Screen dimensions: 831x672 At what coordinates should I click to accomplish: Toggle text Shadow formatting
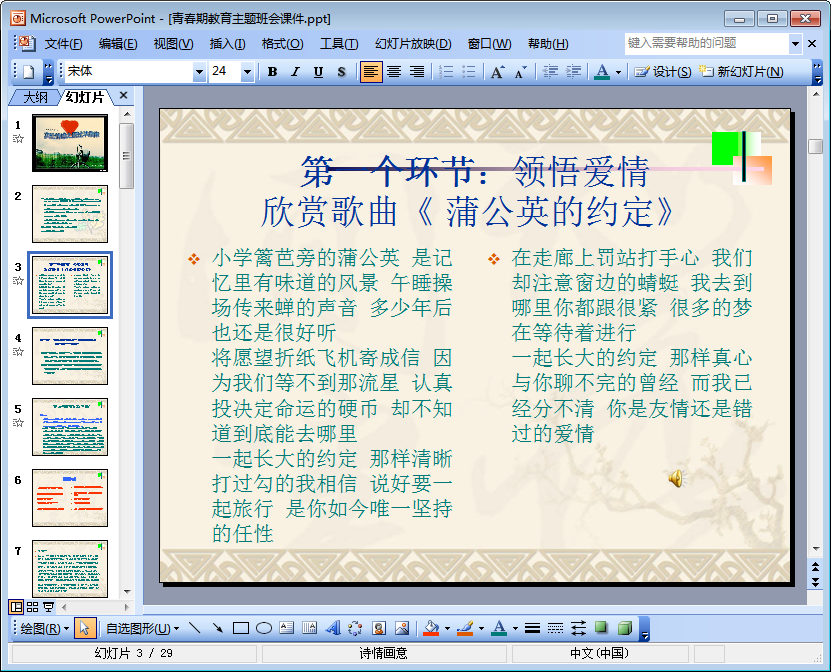click(x=341, y=72)
